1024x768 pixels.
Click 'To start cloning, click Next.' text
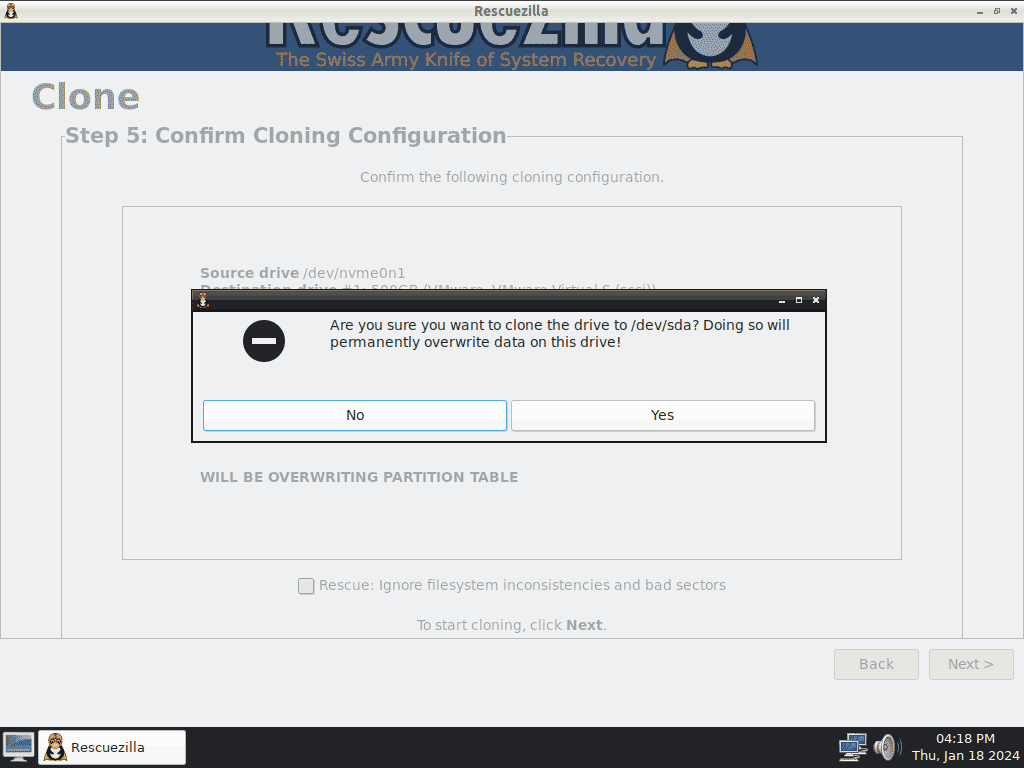[512, 626]
